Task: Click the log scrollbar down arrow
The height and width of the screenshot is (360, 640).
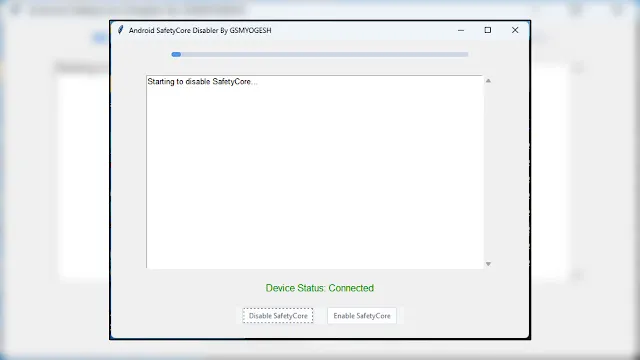Action: [x=488, y=264]
